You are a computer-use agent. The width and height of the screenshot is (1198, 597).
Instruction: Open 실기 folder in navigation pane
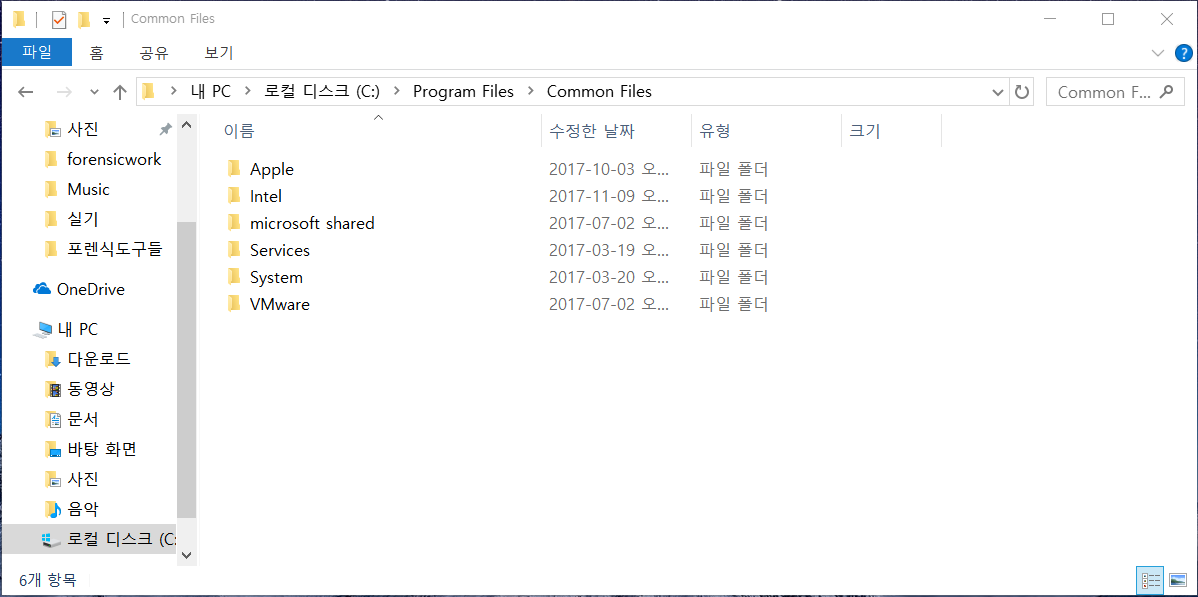83,219
